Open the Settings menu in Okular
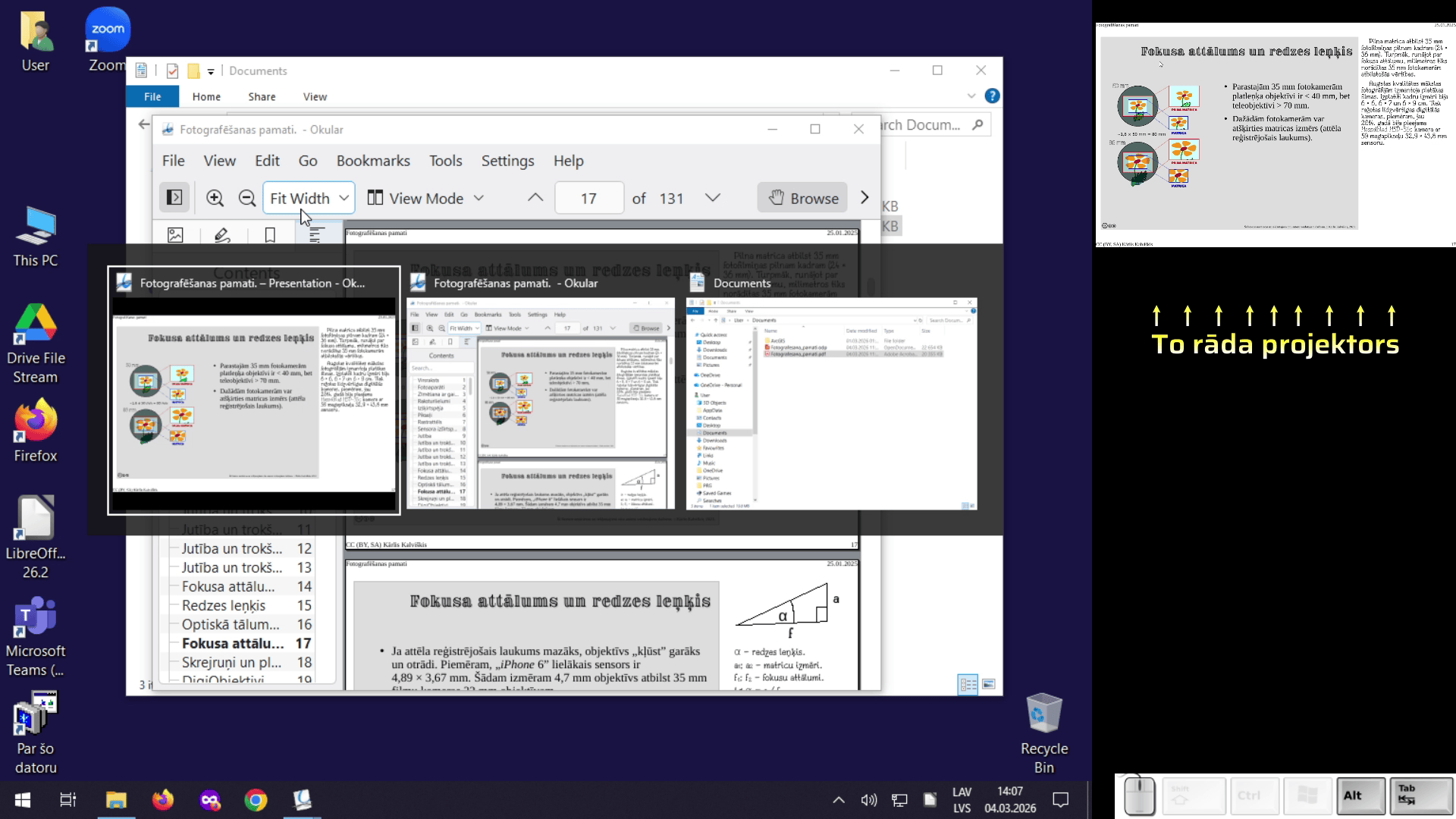This screenshot has height=819, width=1456. (507, 161)
